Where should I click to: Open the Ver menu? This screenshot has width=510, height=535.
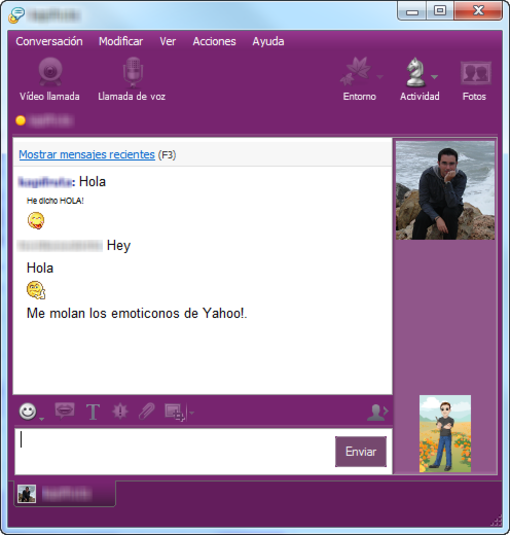pos(167,41)
